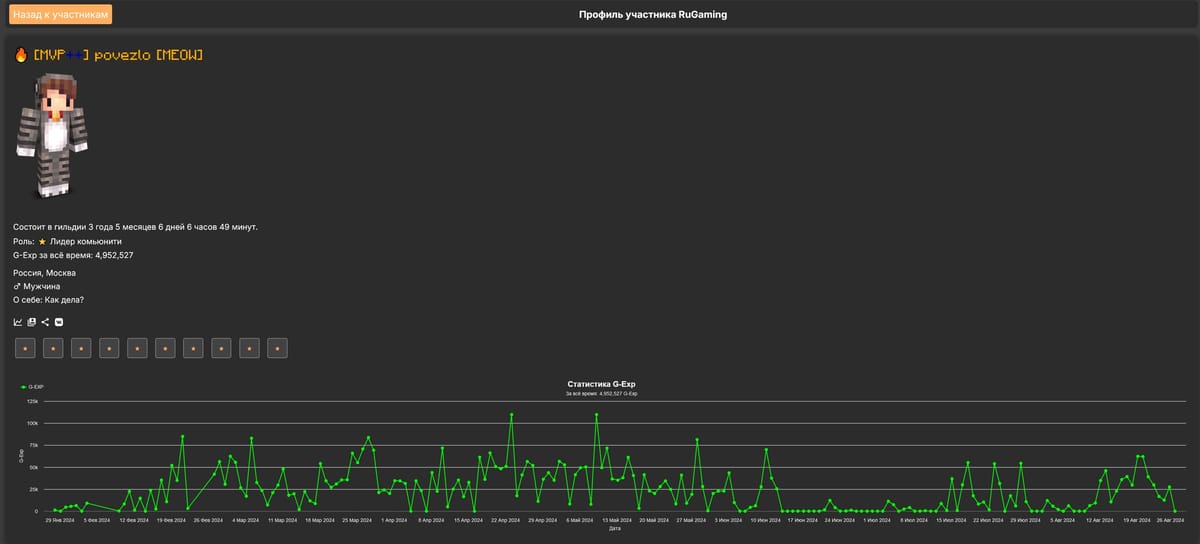This screenshot has height=544, width=1200.
Task: Click the news/log icon beside the chart icon
Action: (32, 322)
